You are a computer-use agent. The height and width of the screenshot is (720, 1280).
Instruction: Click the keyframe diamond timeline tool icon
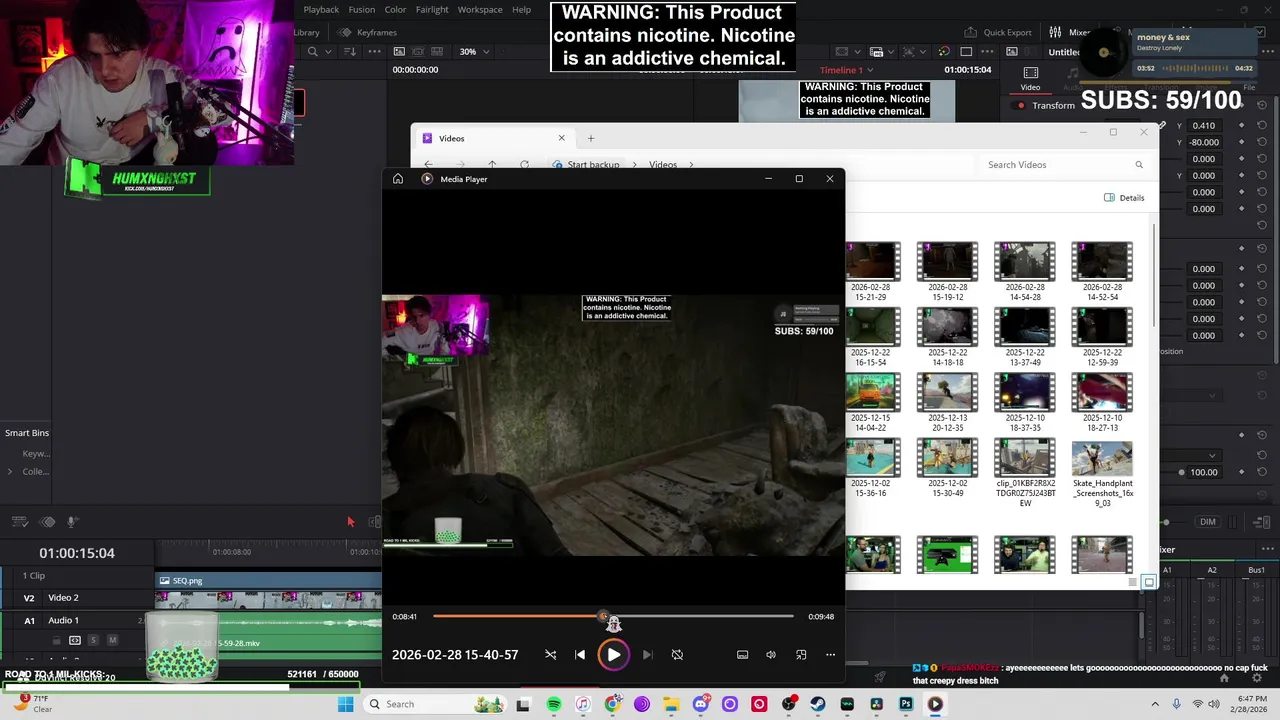point(47,522)
